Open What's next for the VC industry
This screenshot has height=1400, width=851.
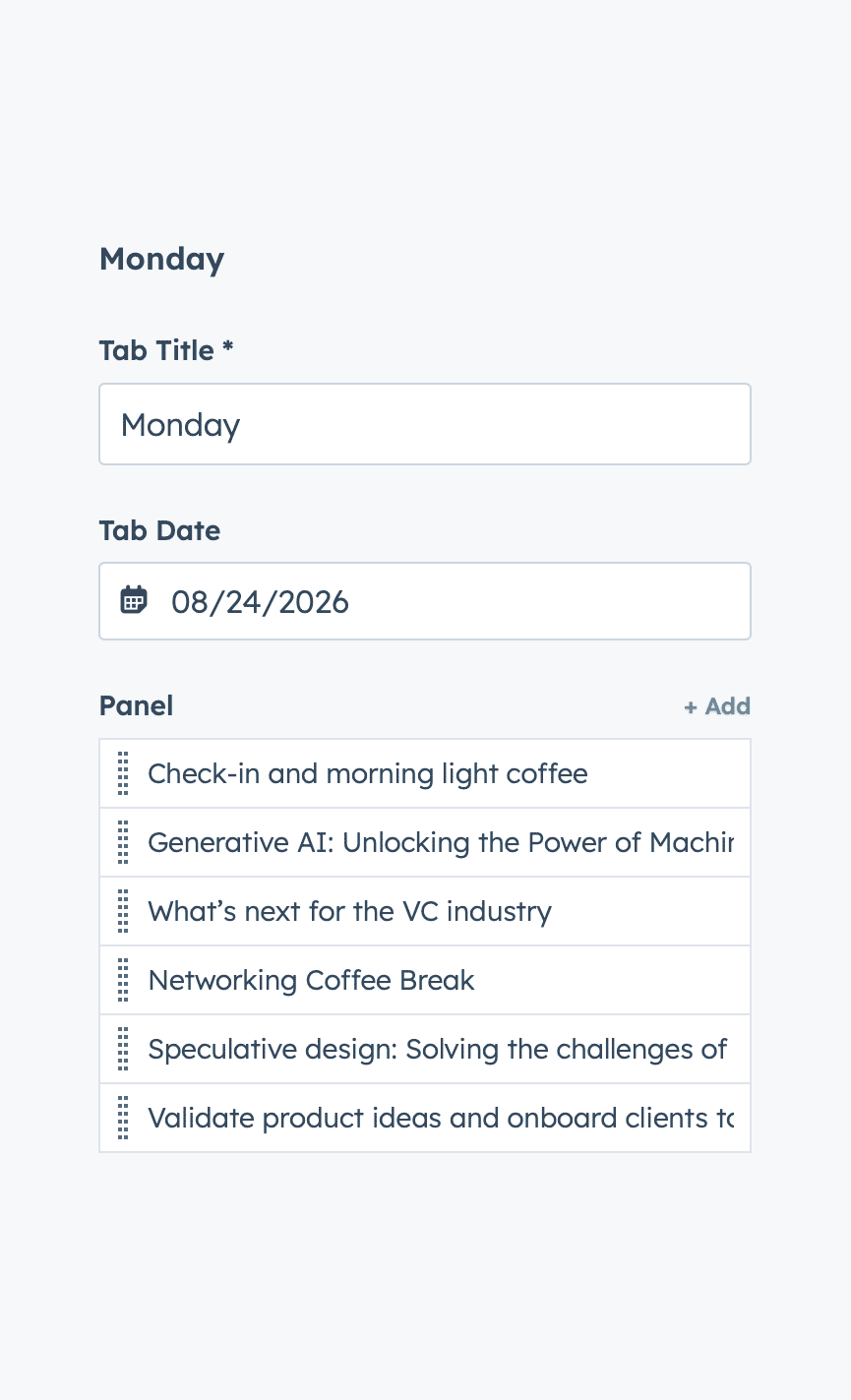click(x=349, y=911)
